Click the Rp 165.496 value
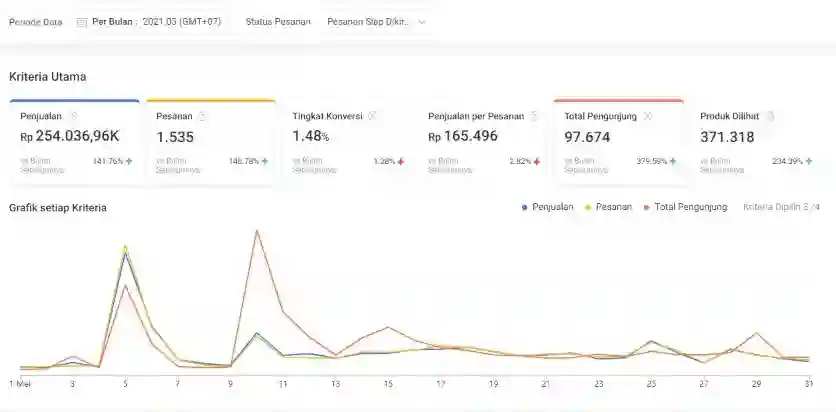The image size is (836, 412). [463, 136]
